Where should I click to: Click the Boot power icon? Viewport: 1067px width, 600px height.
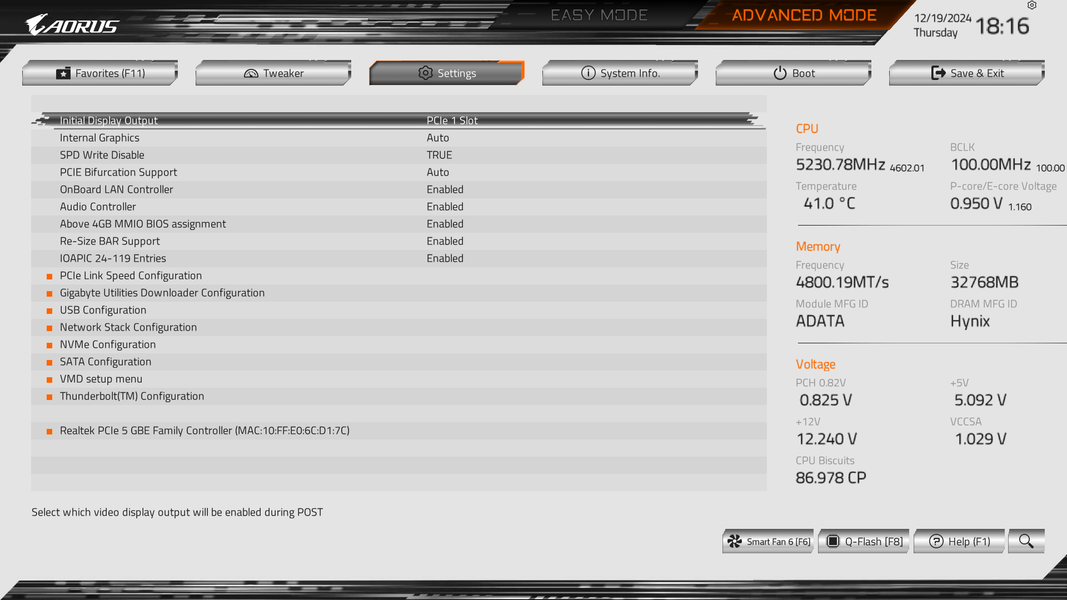point(780,73)
